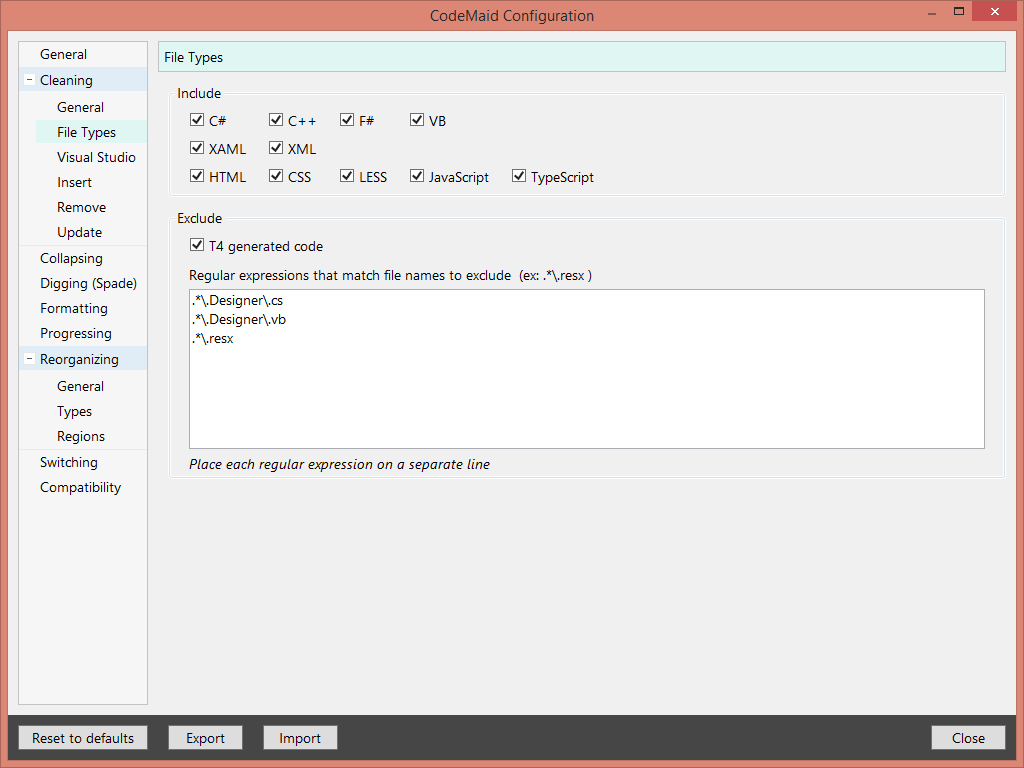
Task: Open the Visual Studio cleaning page
Action: coord(96,157)
